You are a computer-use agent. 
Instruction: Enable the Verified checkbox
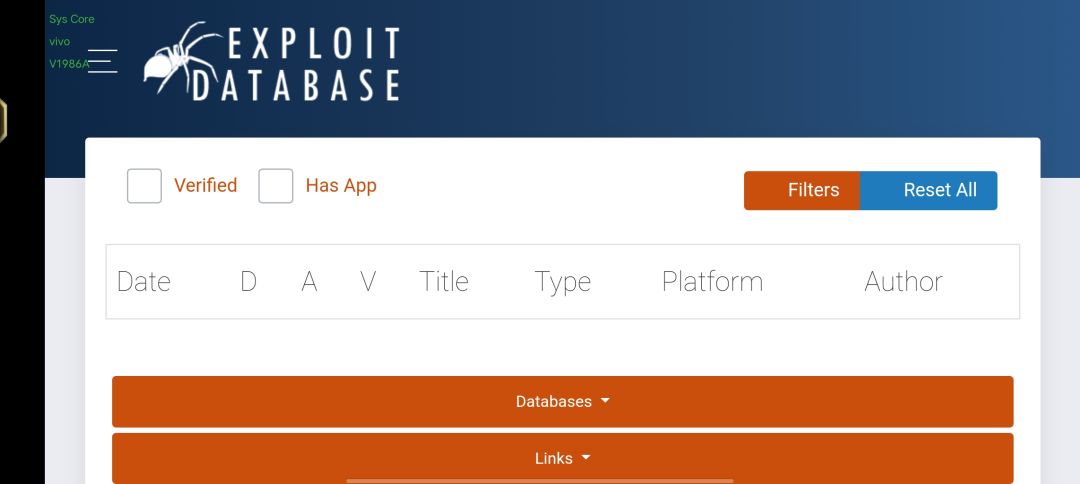[144, 186]
